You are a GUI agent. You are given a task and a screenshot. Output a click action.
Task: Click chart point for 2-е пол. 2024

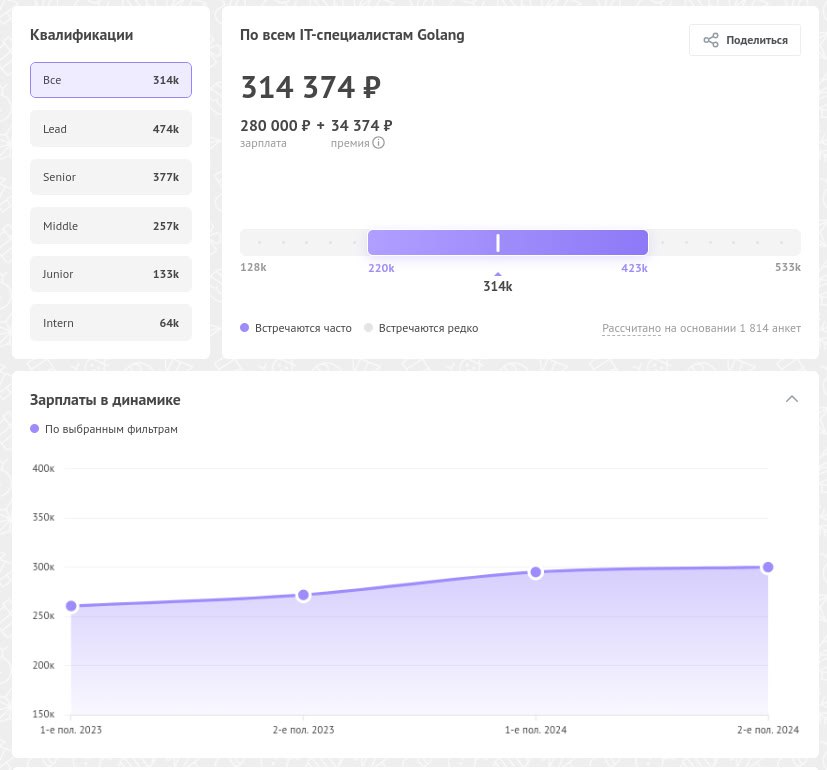(x=768, y=567)
